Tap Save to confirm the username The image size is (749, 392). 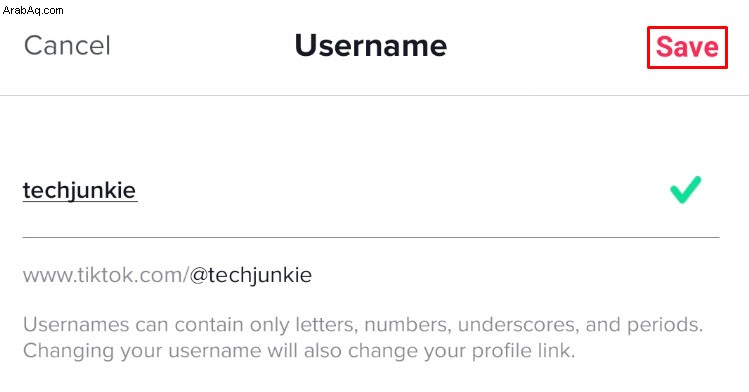[x=687, y=47]
